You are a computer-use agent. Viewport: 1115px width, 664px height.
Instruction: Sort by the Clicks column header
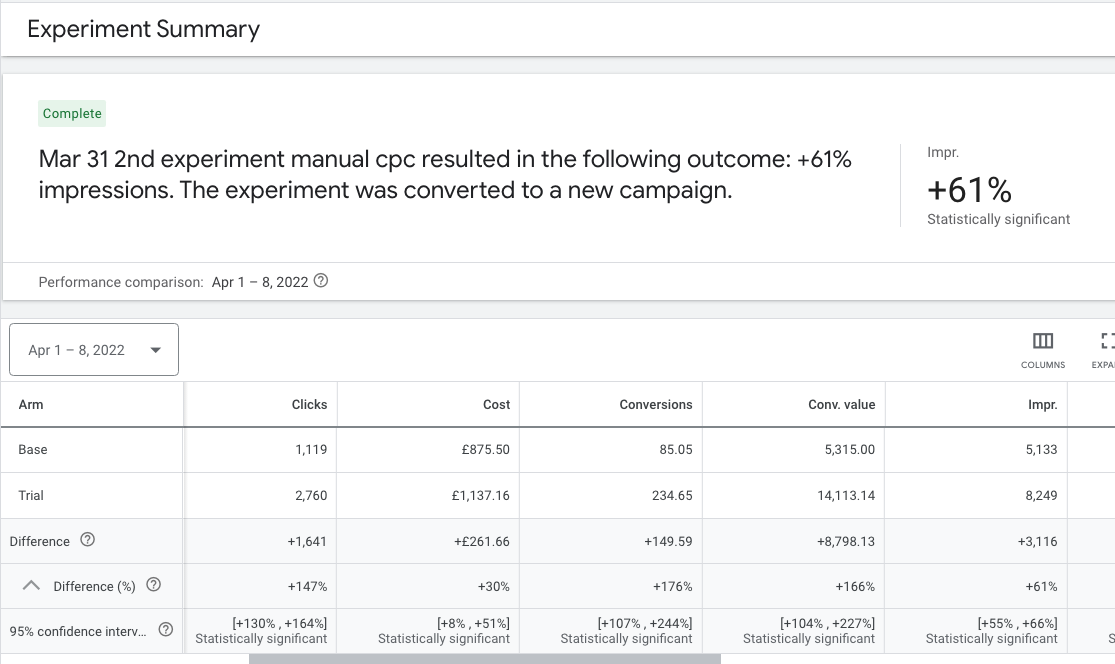309,404
